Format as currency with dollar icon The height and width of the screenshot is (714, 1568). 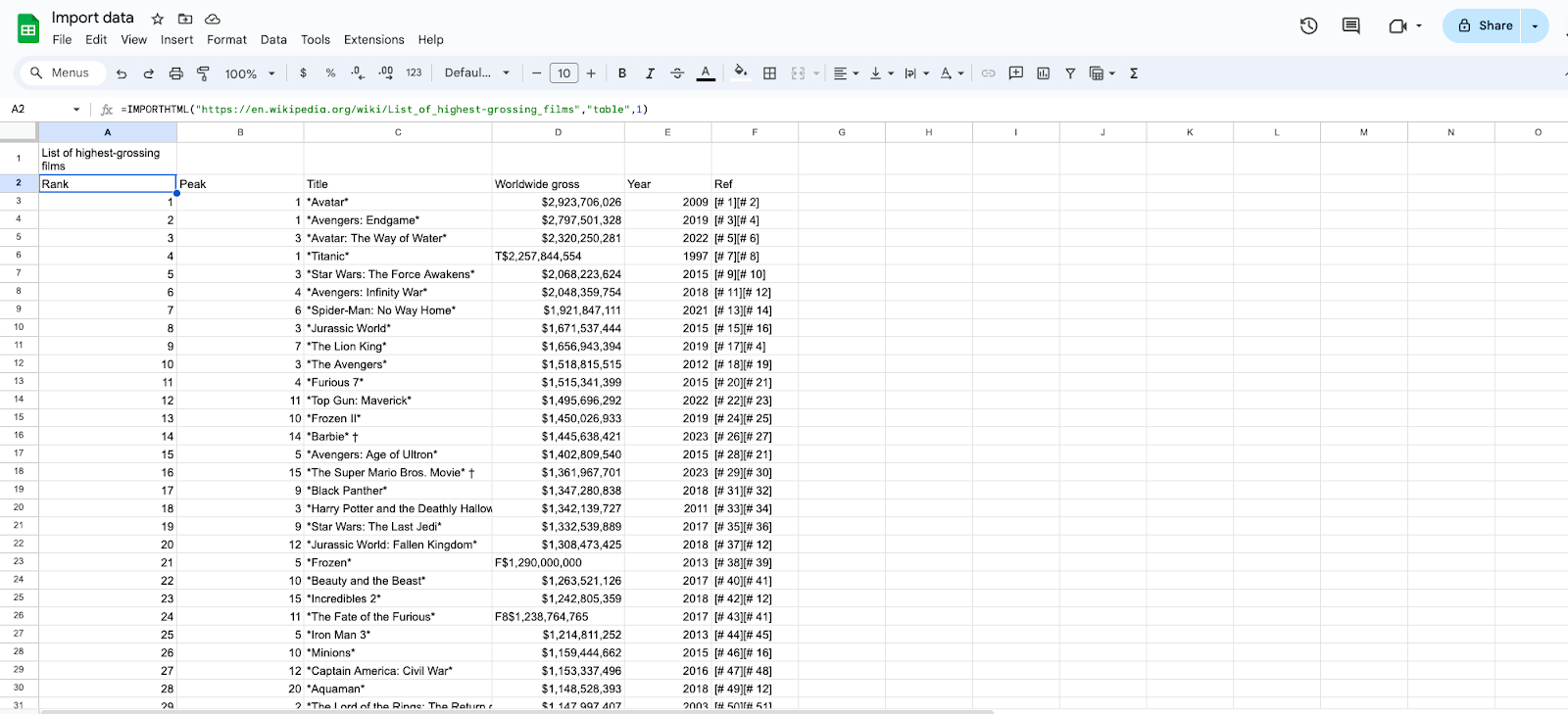click(x=303, y=73)
